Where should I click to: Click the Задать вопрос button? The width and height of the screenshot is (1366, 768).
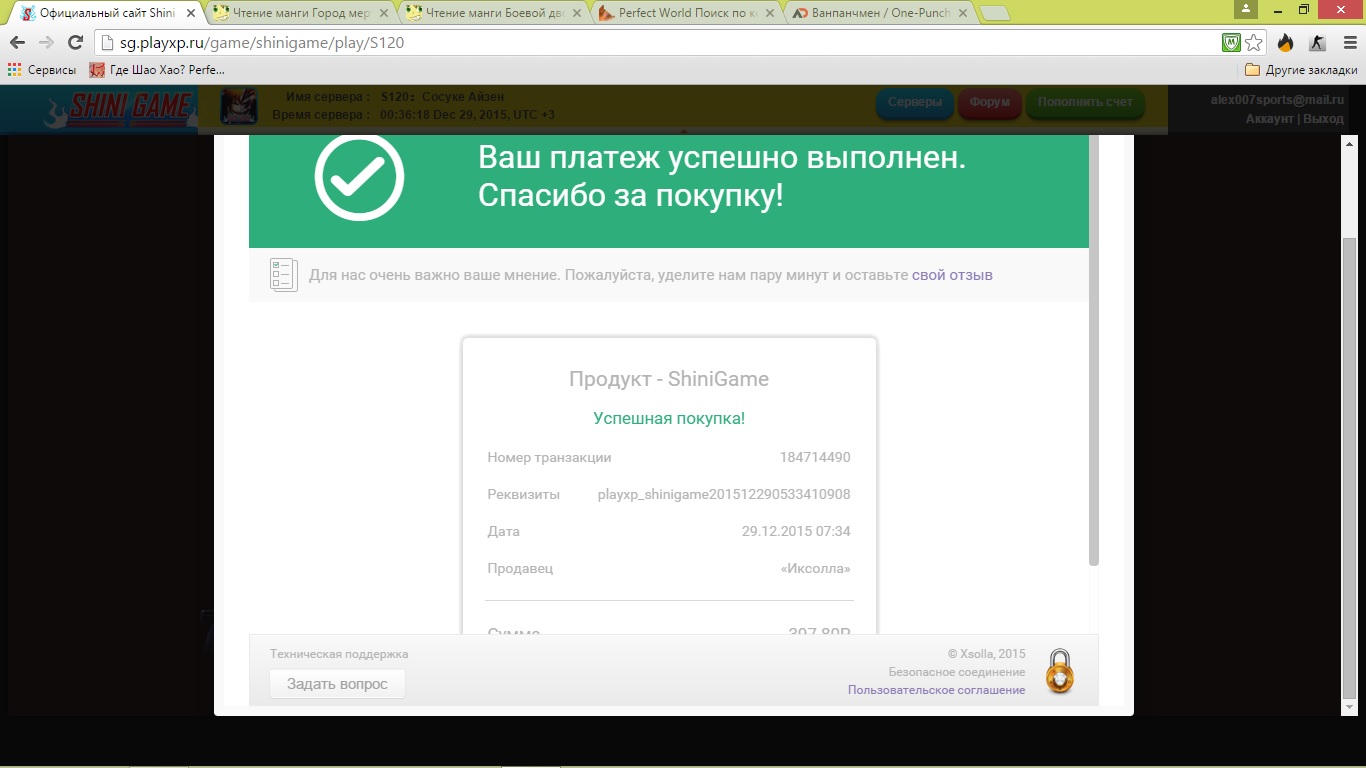tap(337, 684)
